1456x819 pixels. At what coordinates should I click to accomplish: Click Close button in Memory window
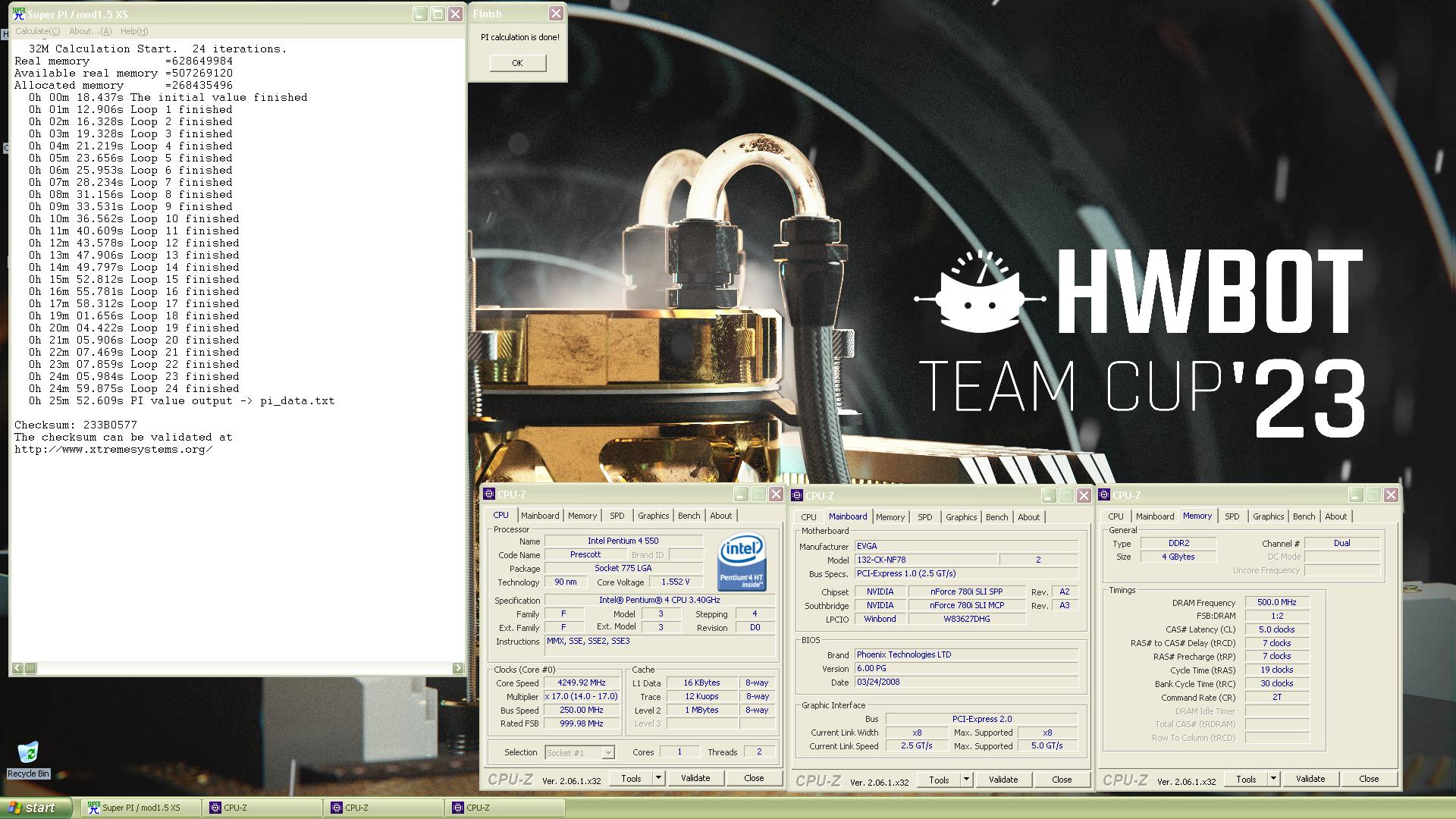[1369, 779]
